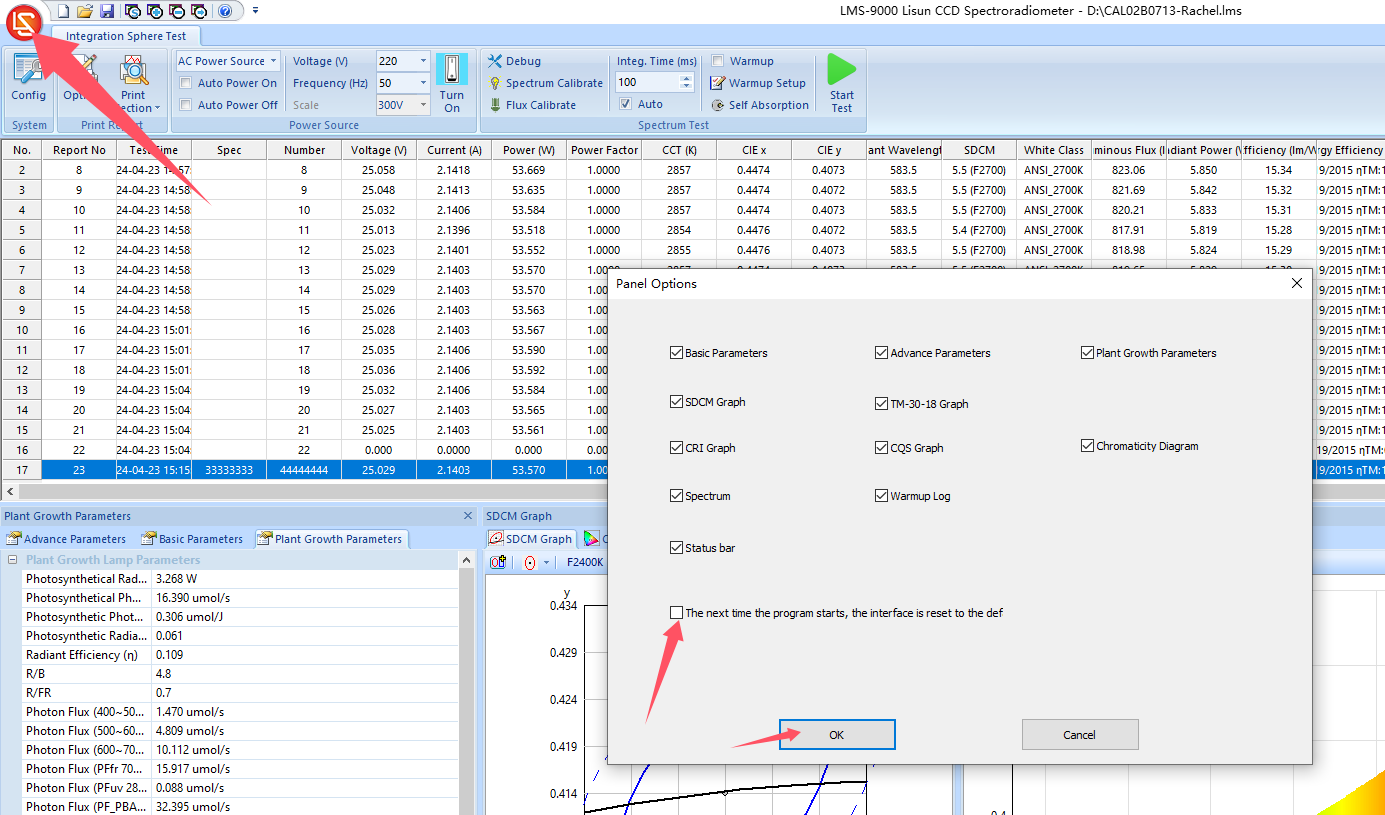Switch to the Basic Parameters tab
Viewport: 1385px width, 815px height.
(x=193, y=539)
